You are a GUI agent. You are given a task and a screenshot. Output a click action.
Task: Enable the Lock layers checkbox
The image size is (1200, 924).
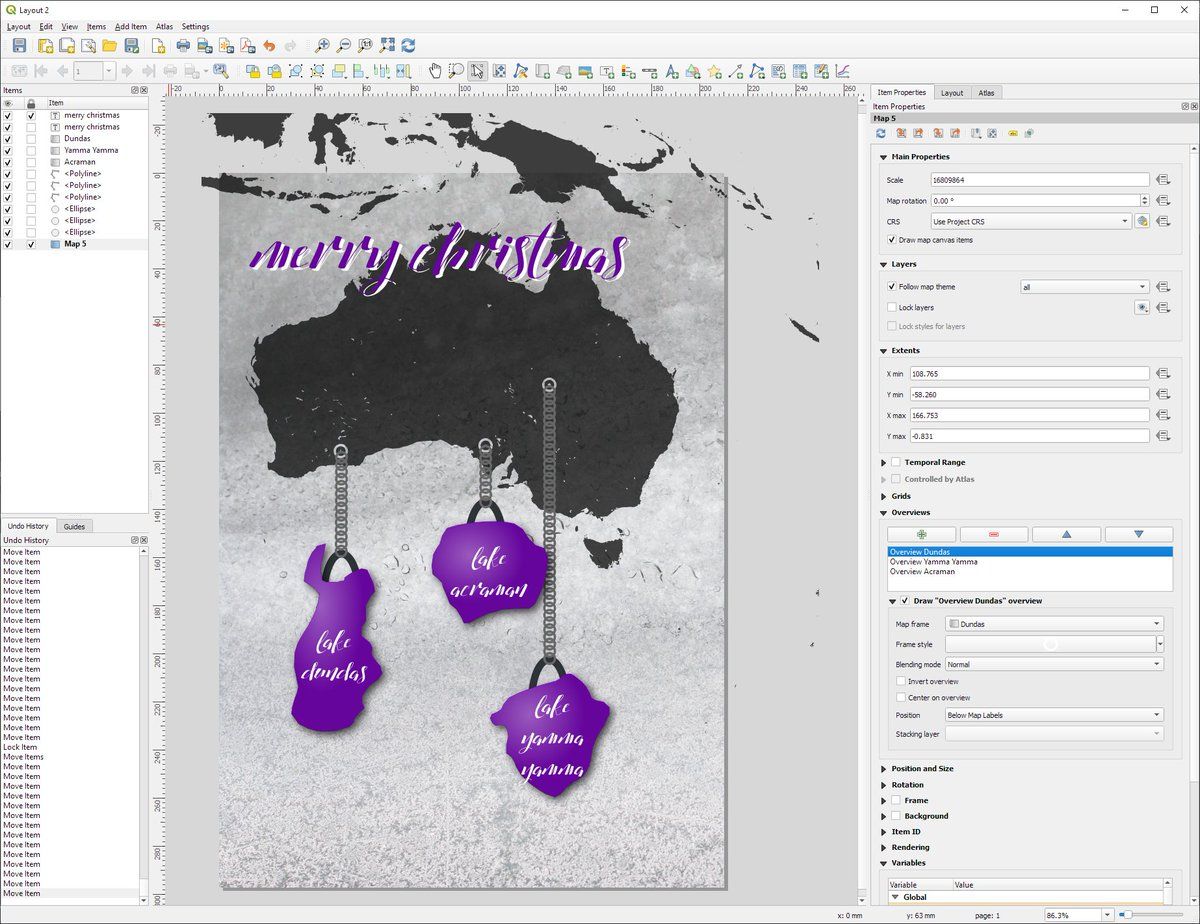point(891,308)
